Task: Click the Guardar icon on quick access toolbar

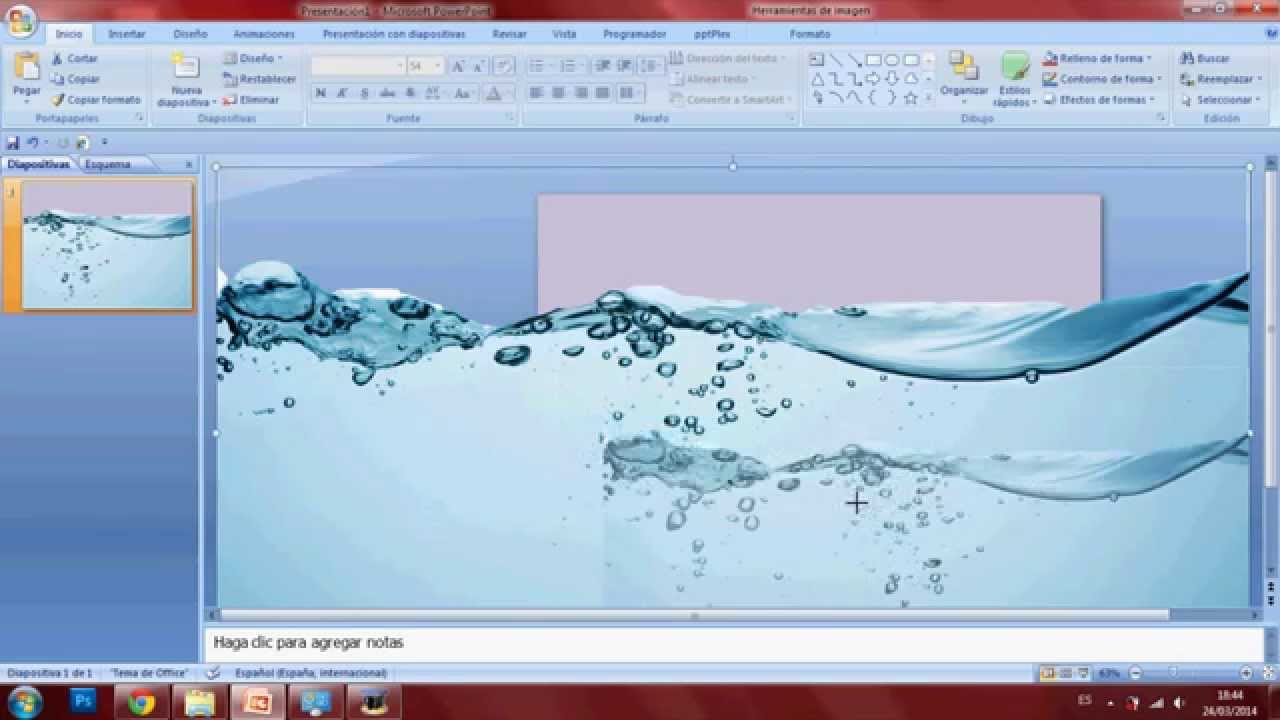Action: point(11,141)
